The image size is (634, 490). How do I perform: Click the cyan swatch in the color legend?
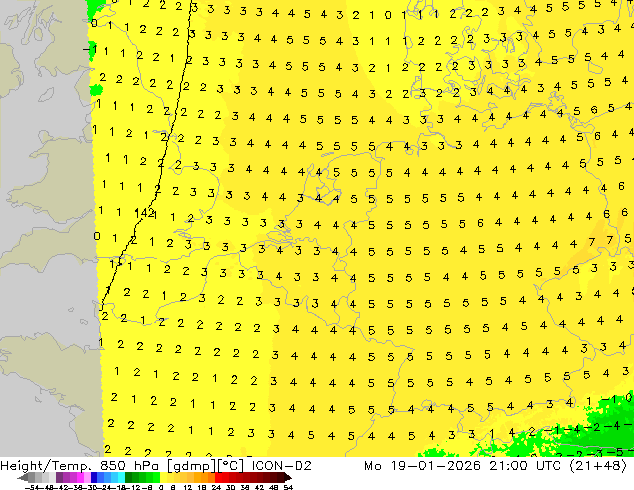point(121,477)
